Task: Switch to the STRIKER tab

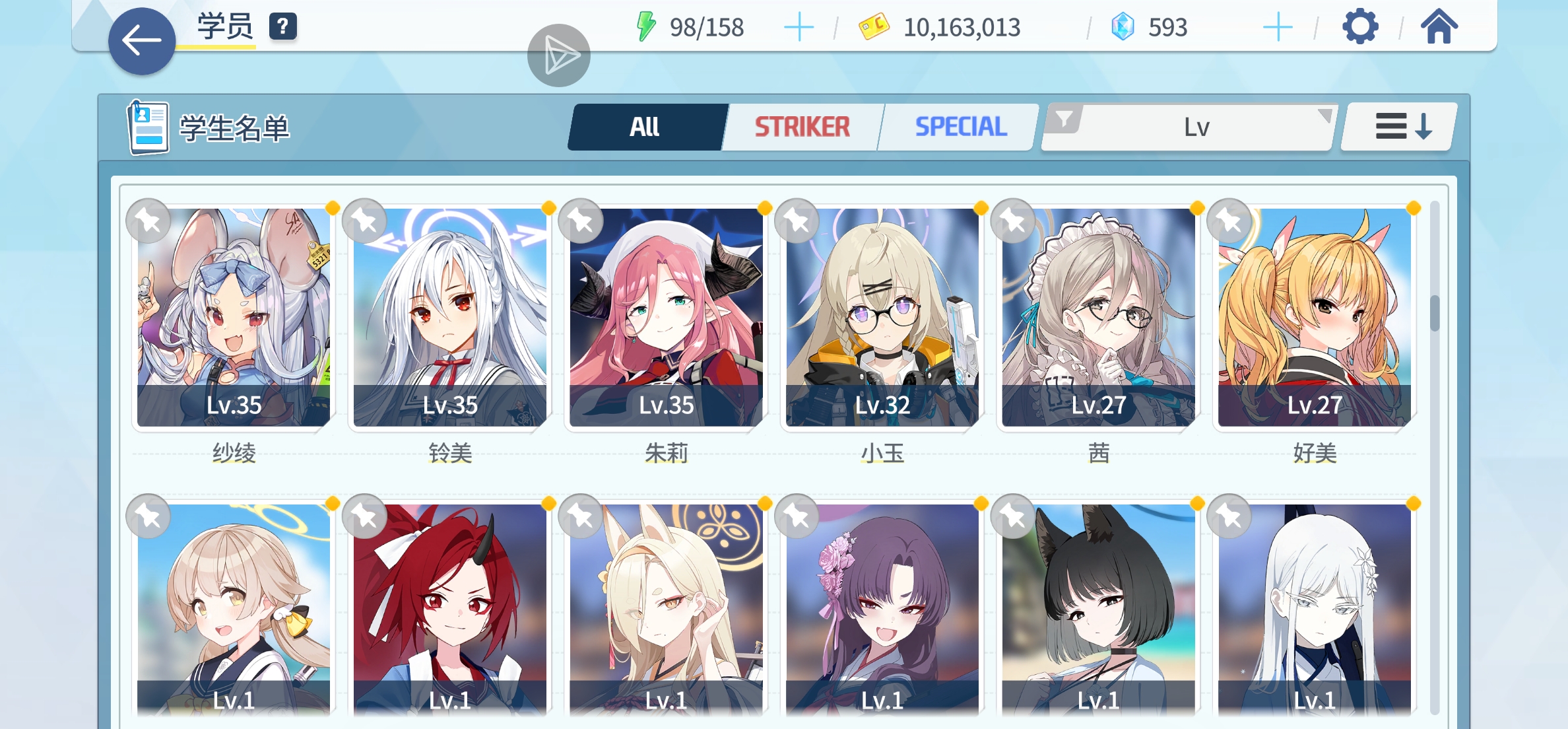Action: coord(802,127)
